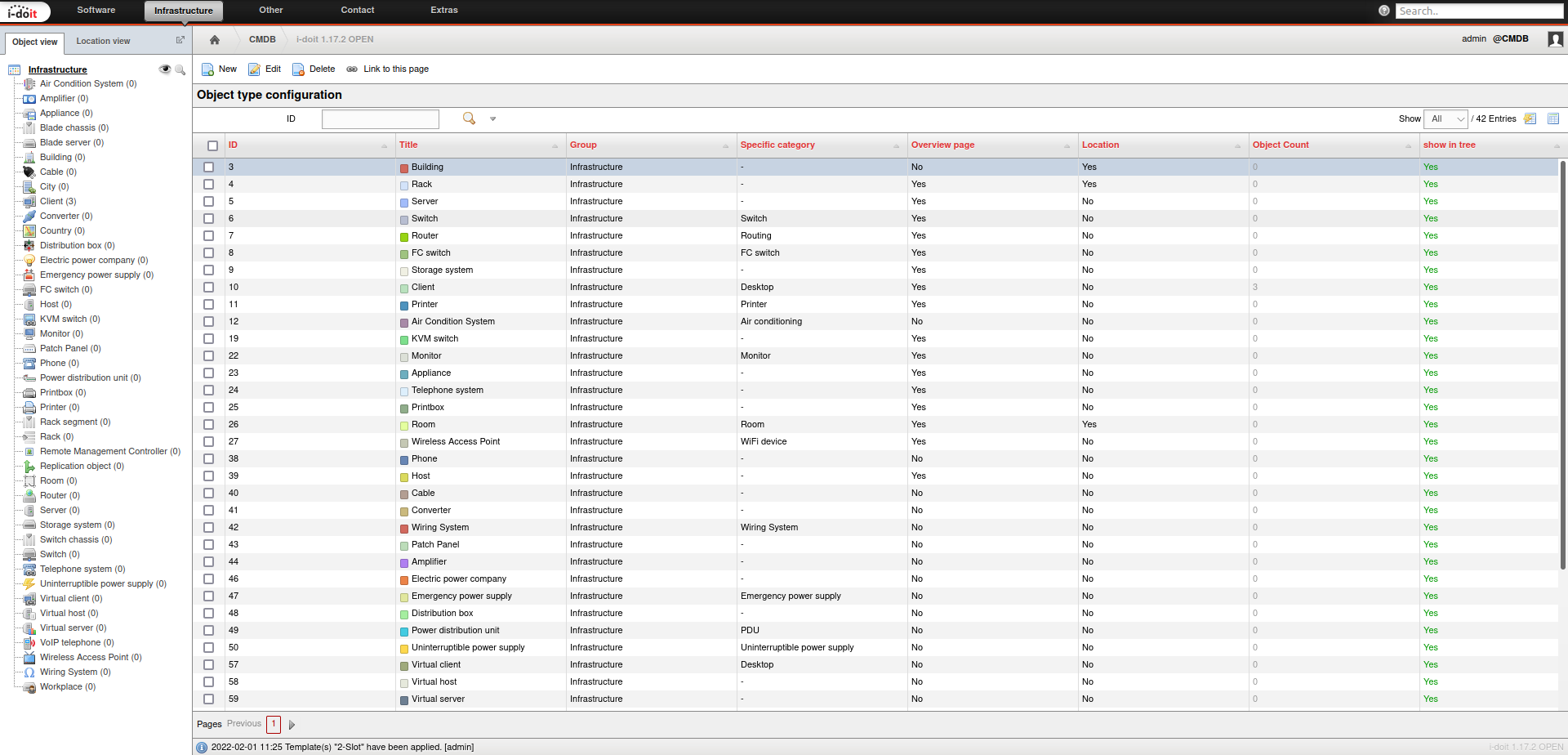1568x755 pixels.
Task: Click the New object type icon
Action: click(x=208, y=69)
